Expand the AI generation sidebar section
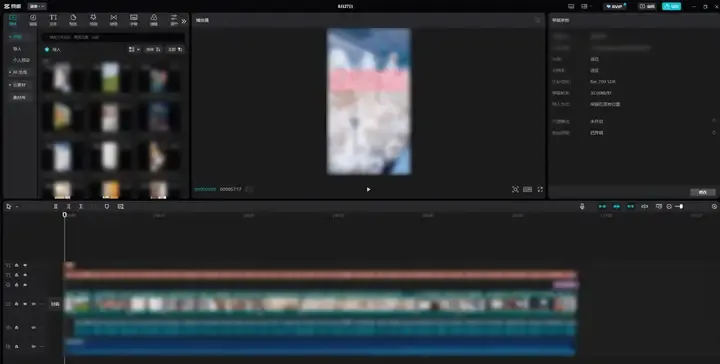This screenshot has width=720, height=364. pos(19,72)
